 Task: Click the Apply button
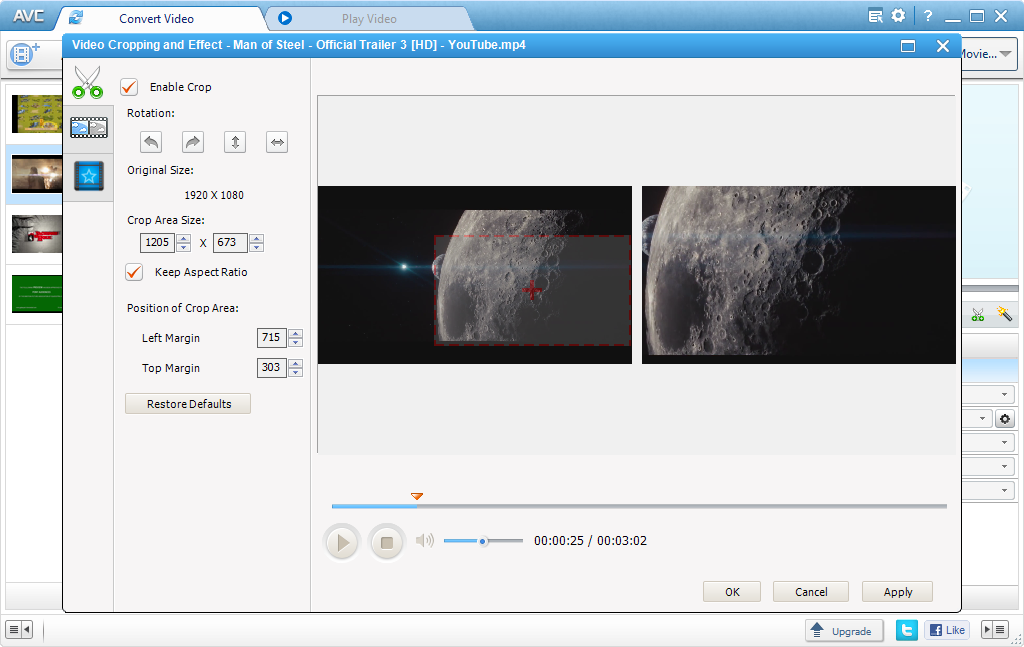897,592
